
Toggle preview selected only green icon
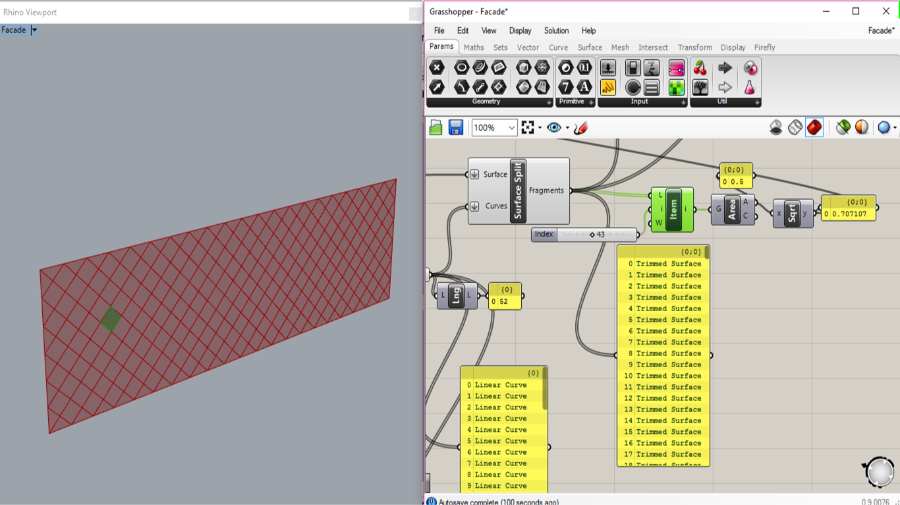(843, 127)
